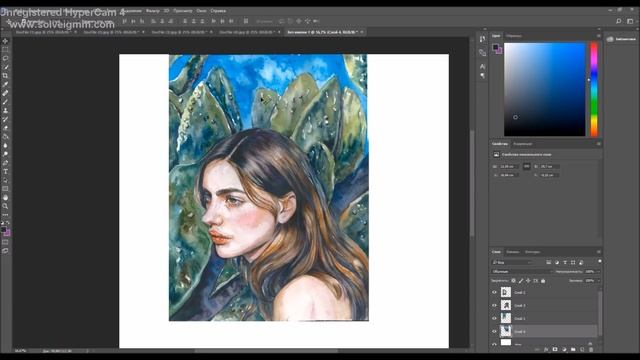The height and width of the screenshot is (360, 640).
Task: Switch to the Каналы tab
Action: click(513, 252)
